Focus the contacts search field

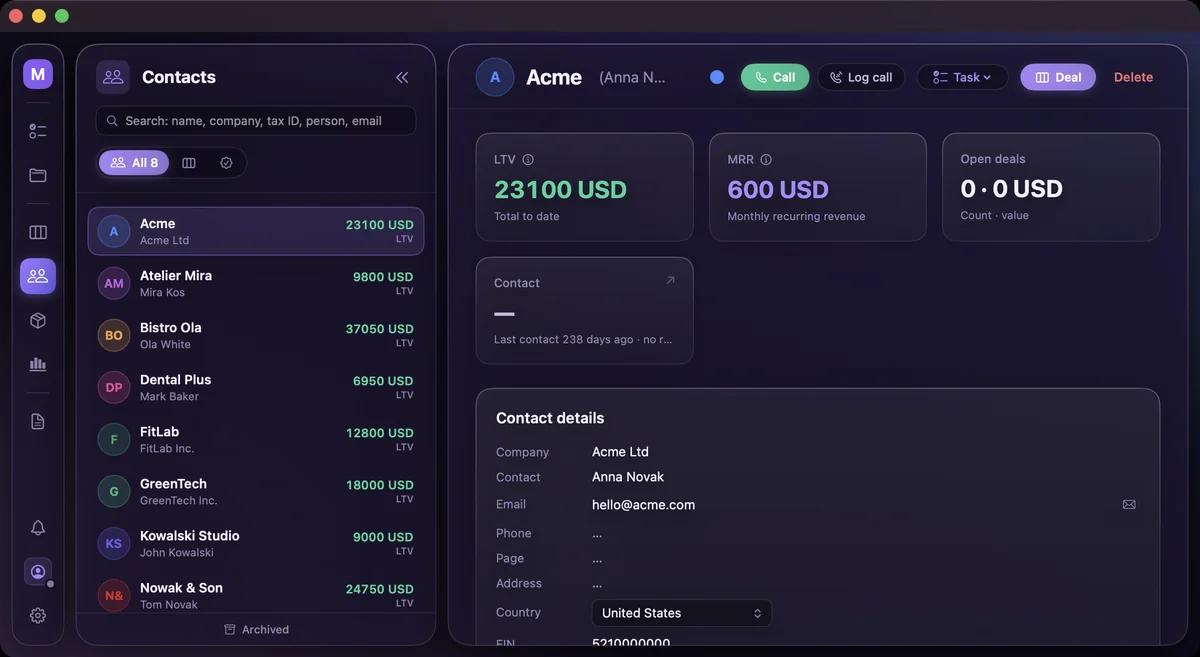pos(256,121)
